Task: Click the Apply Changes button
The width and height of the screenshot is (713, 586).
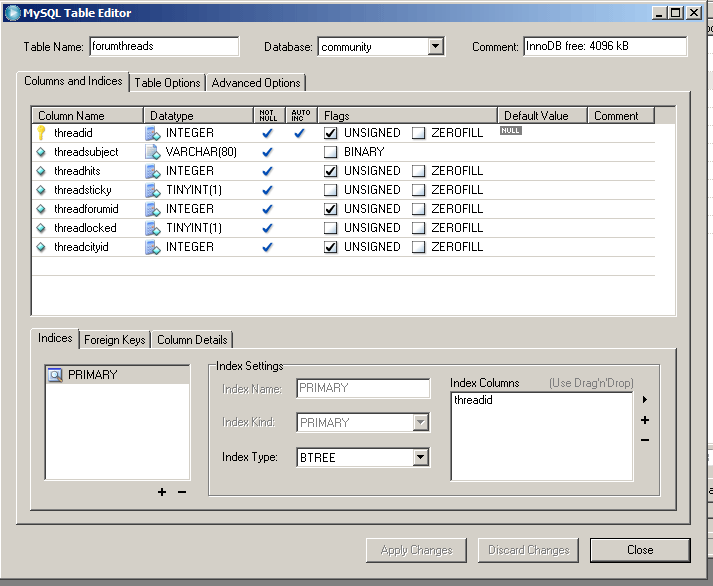Action: pyautogui.click(x=417, y=550)
